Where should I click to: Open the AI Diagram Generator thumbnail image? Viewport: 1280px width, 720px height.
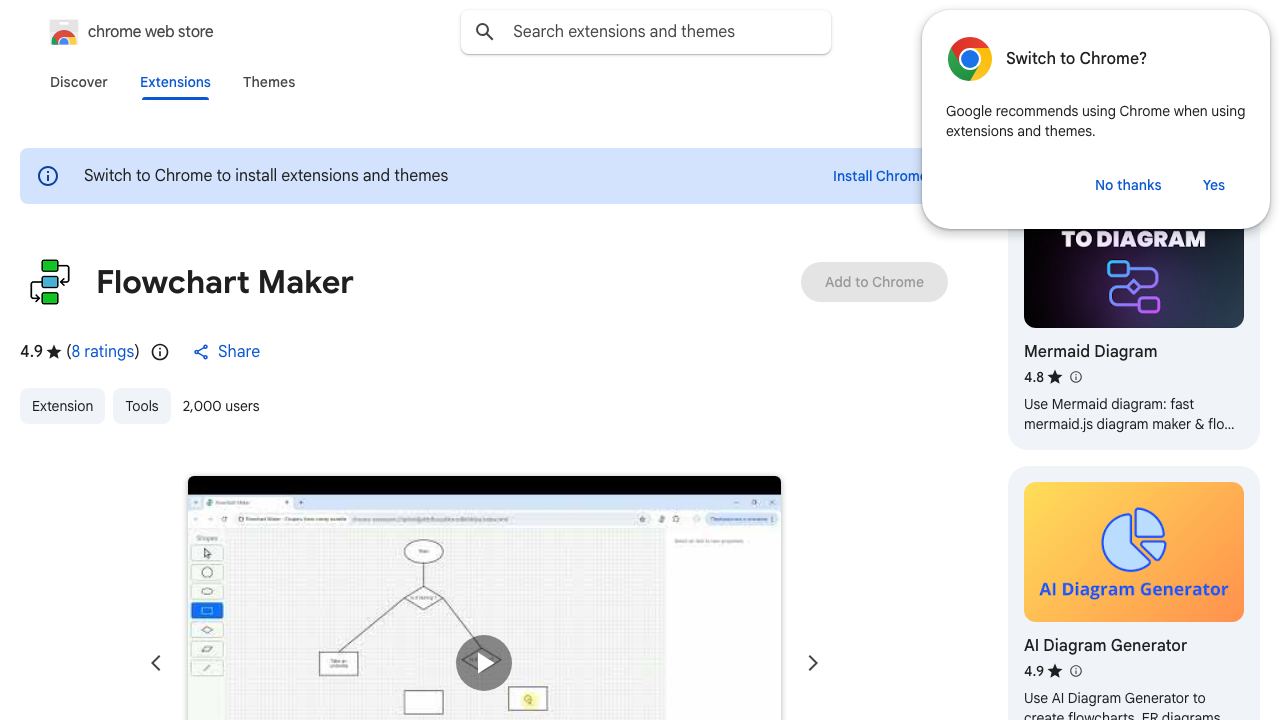1134,552
